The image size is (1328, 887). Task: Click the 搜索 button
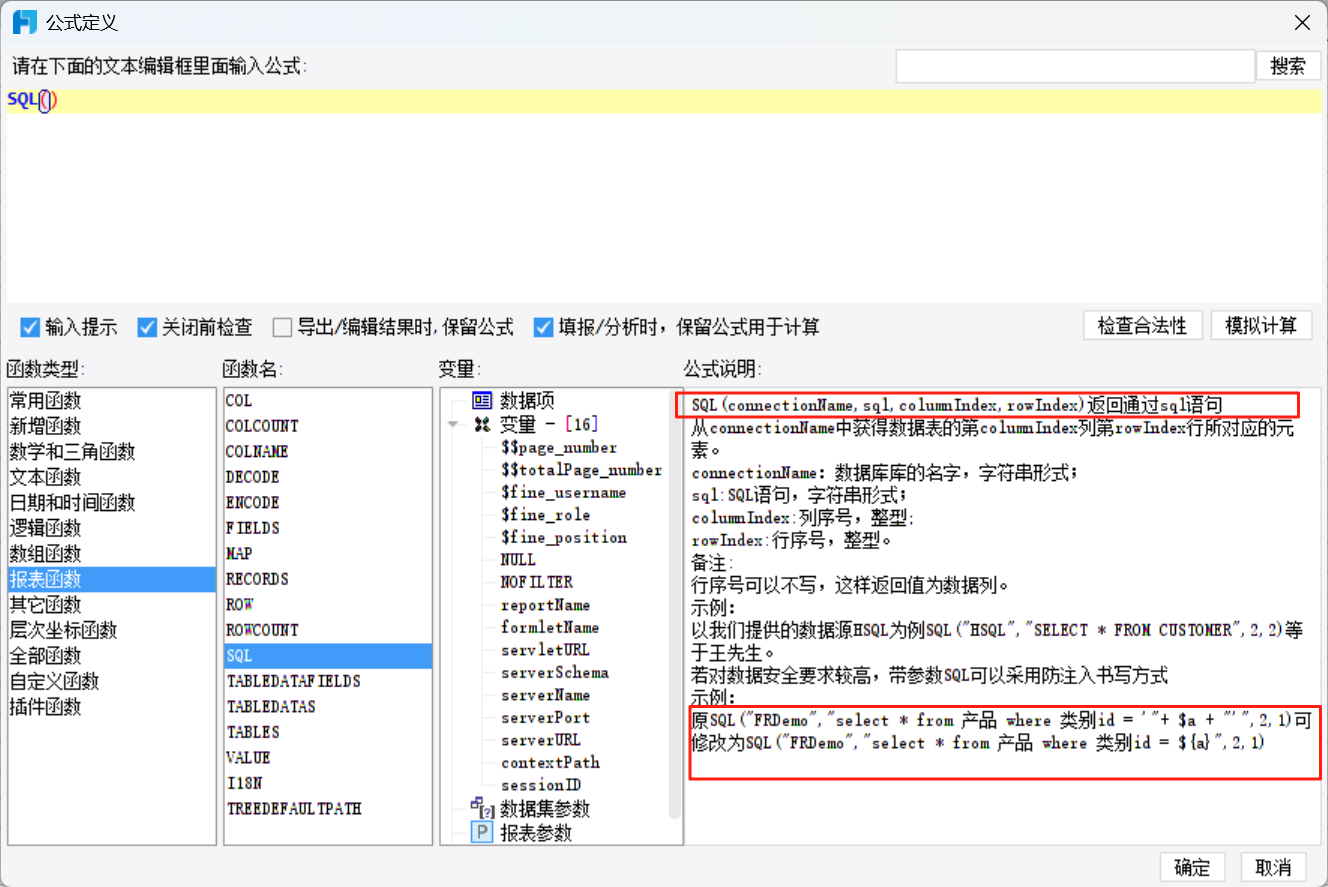pos(1288,66)
